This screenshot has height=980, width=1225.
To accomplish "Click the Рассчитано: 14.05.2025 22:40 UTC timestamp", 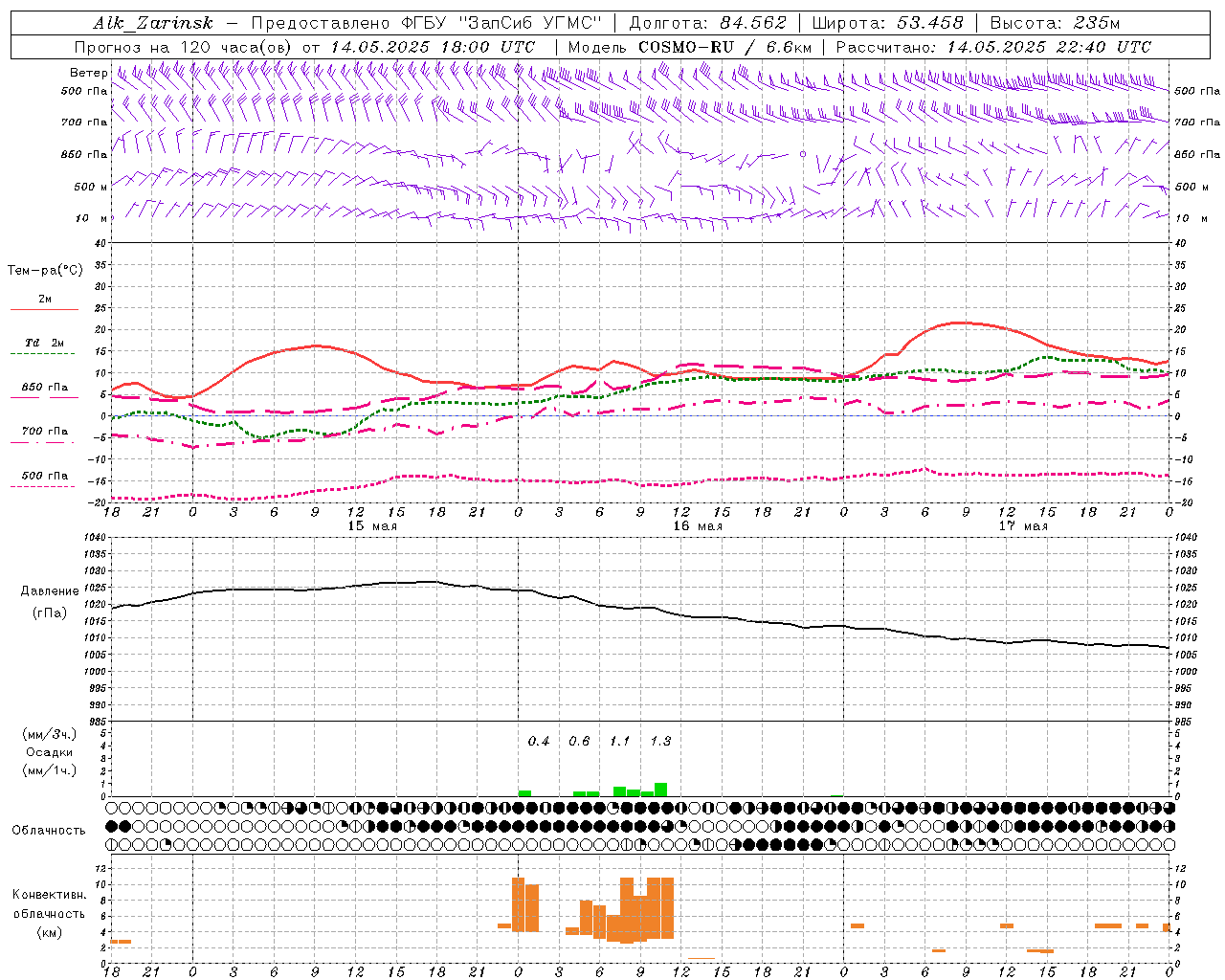I will [993, 47].
